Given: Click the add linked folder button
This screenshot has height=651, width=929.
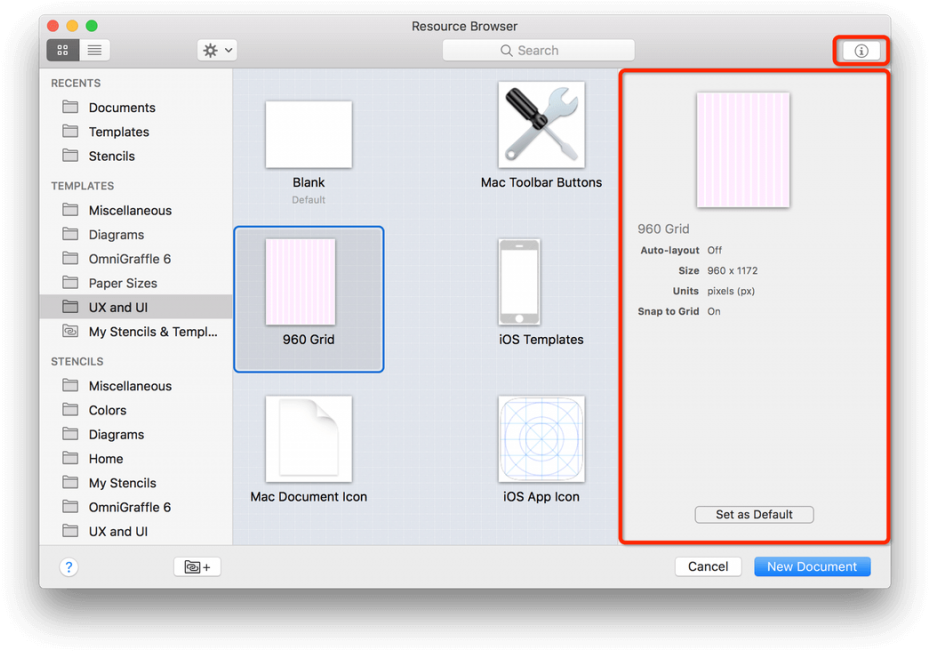Looking at the screenshot, I should [197, 567].
